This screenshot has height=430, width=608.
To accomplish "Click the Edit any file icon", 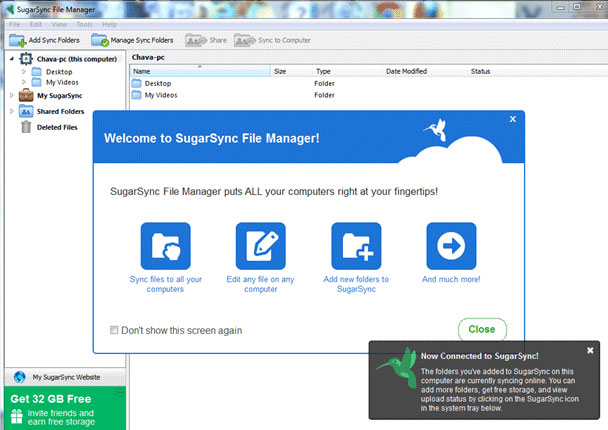I will pyautogui.click(x=261, y=246).
